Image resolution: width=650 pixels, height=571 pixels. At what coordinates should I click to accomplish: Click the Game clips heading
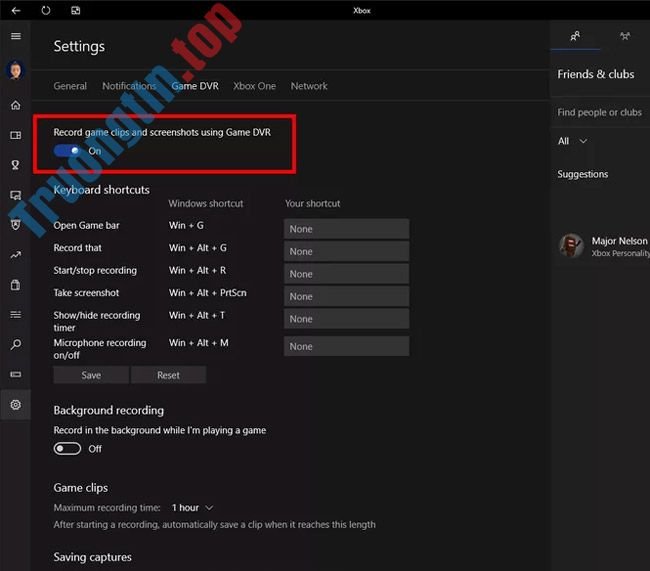click(80, 488)
